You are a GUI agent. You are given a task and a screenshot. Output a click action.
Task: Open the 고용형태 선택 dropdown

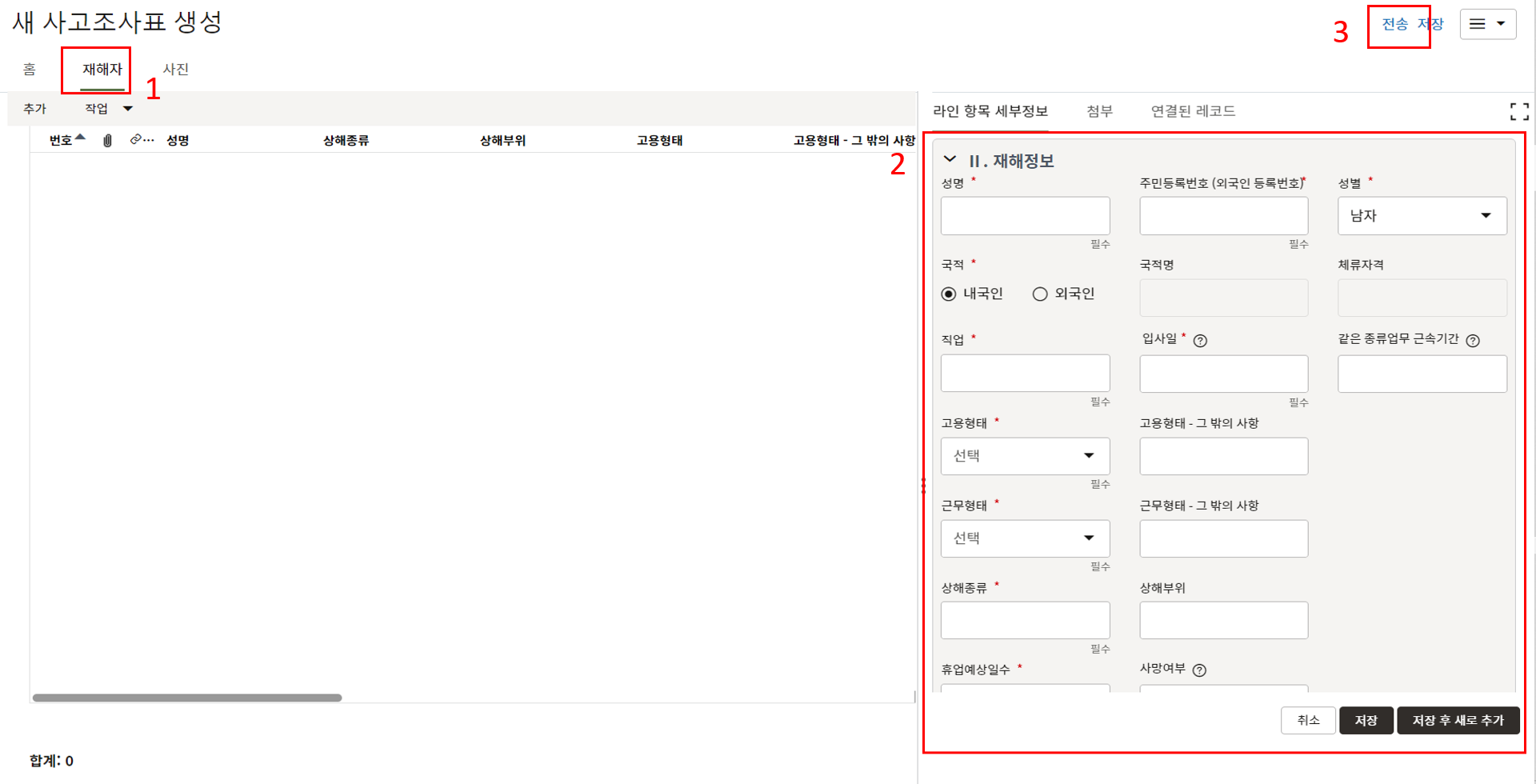click(x=1025, y=456)
